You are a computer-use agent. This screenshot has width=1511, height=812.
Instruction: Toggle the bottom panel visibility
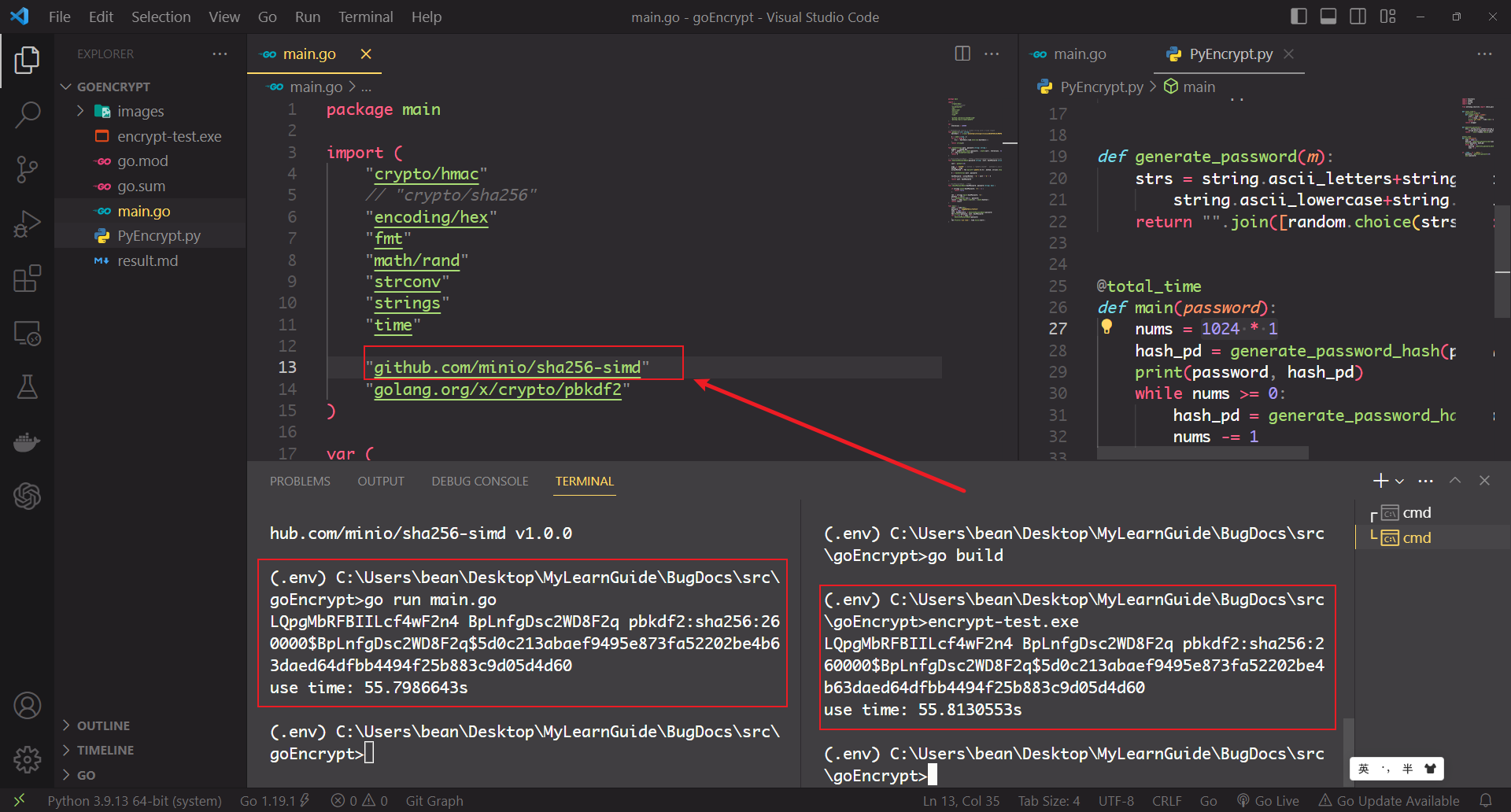click(x=1328, y=17)
